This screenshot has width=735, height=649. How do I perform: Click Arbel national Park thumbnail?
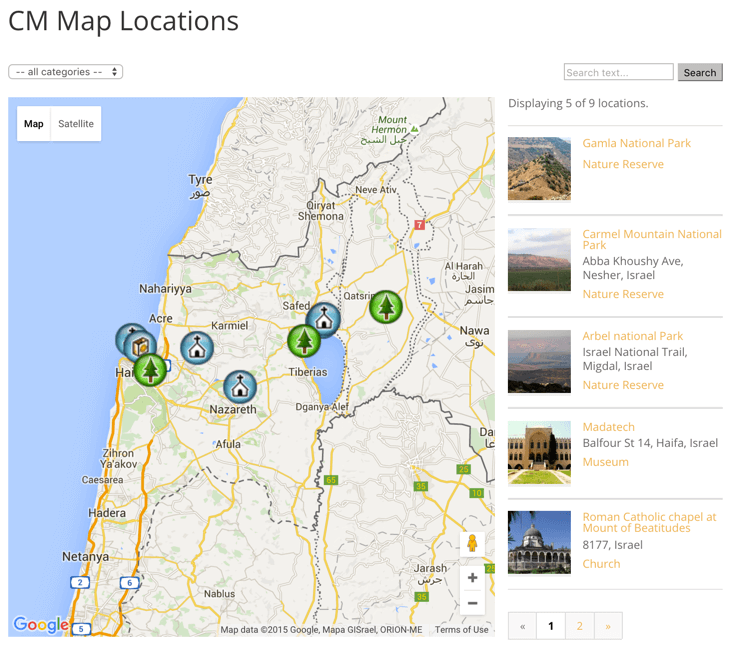coord(540,361)
